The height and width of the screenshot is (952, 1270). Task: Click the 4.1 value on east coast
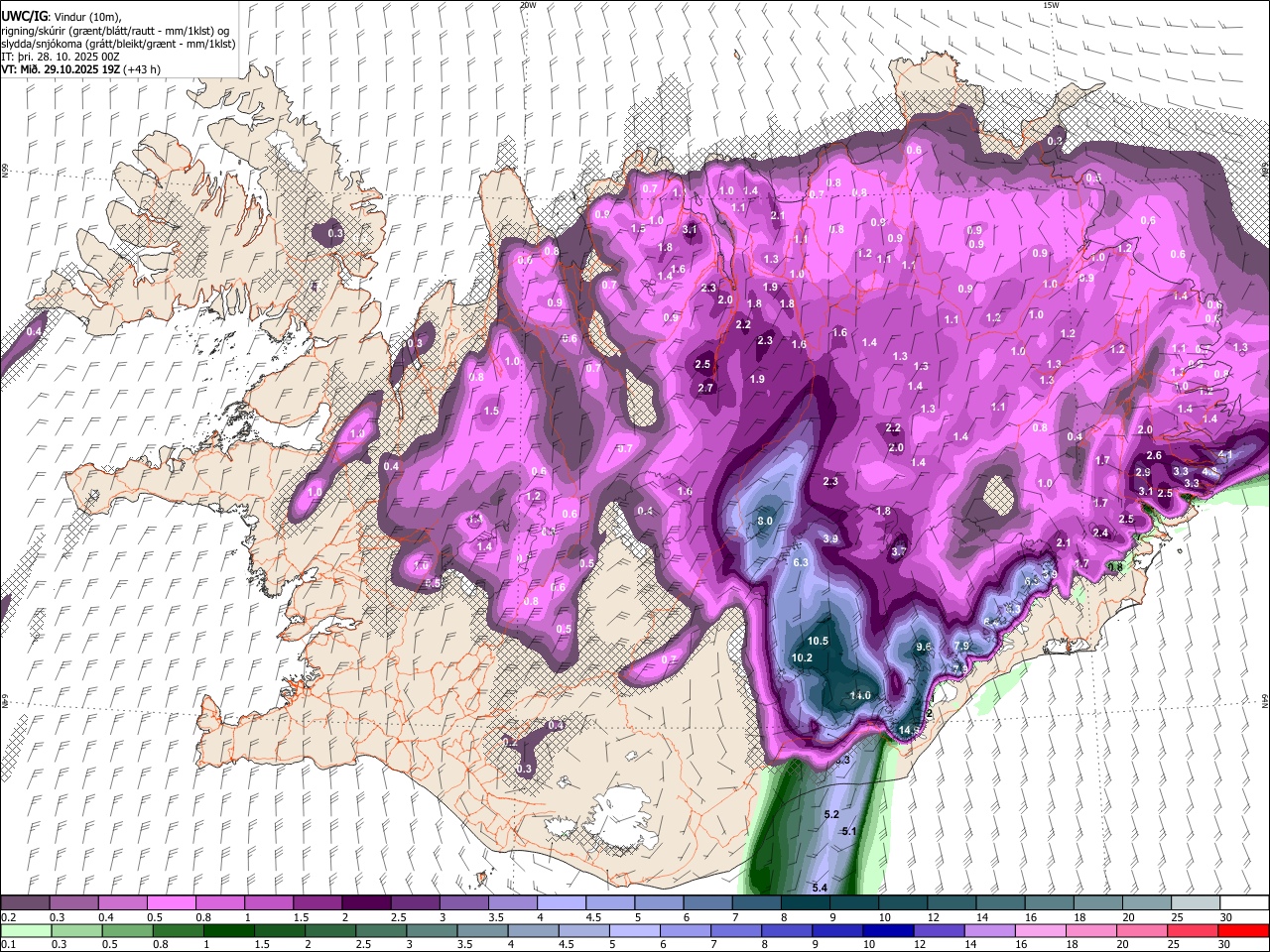tap(1224, 454)
